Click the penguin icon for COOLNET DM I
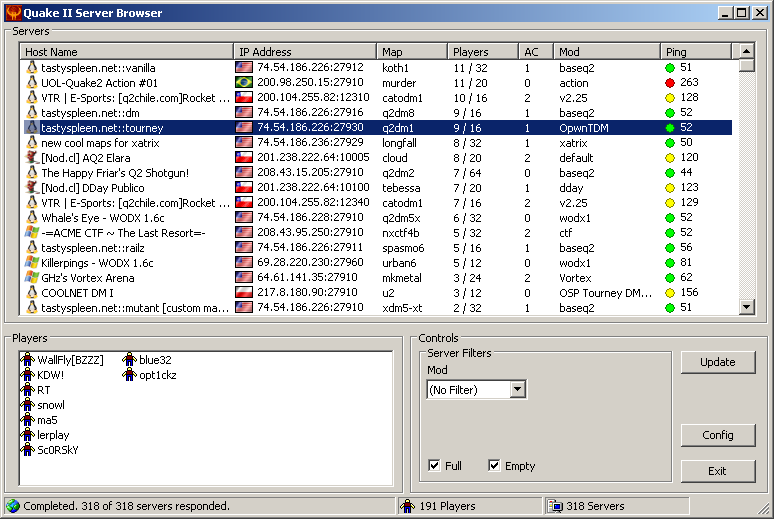This screenshot has height=519, width=774. pos(32,292)
